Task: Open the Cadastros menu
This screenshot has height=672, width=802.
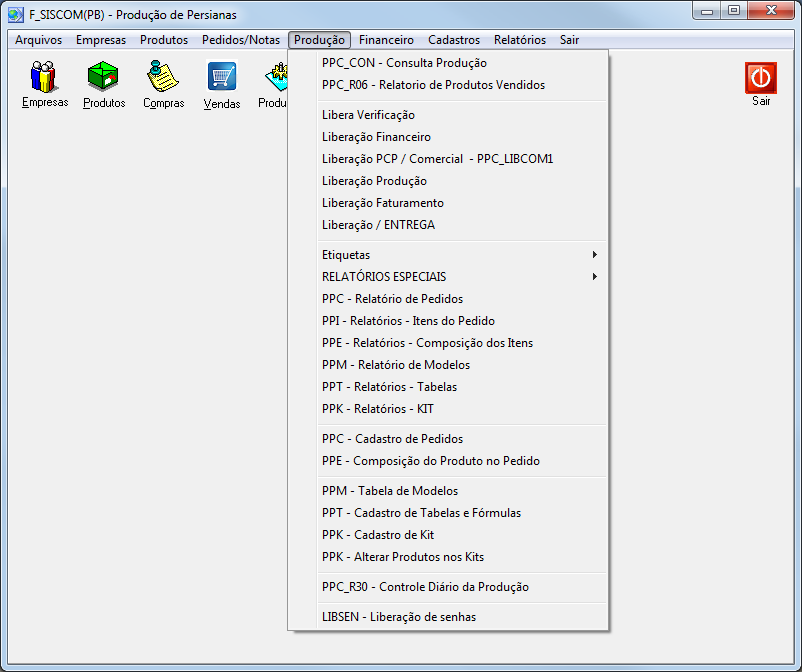Action: point(454,40)
